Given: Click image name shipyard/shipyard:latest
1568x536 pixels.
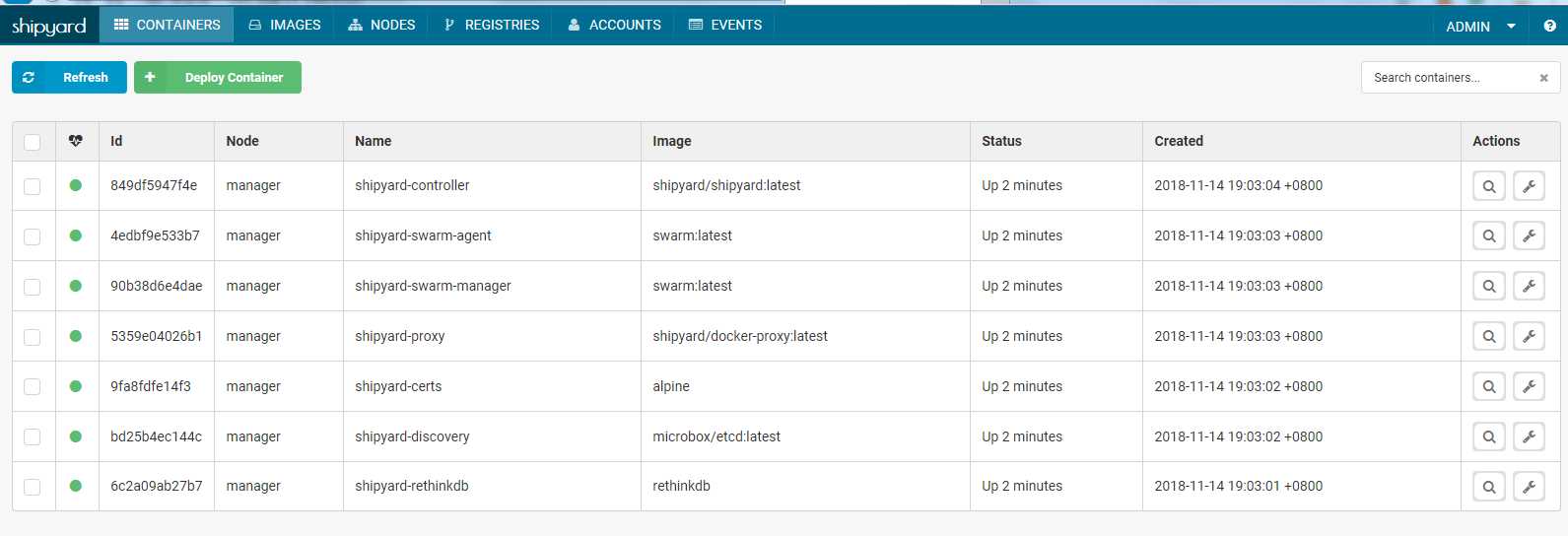Looking at the screenshot, I should pyautogui.click(x=726, y=185).
